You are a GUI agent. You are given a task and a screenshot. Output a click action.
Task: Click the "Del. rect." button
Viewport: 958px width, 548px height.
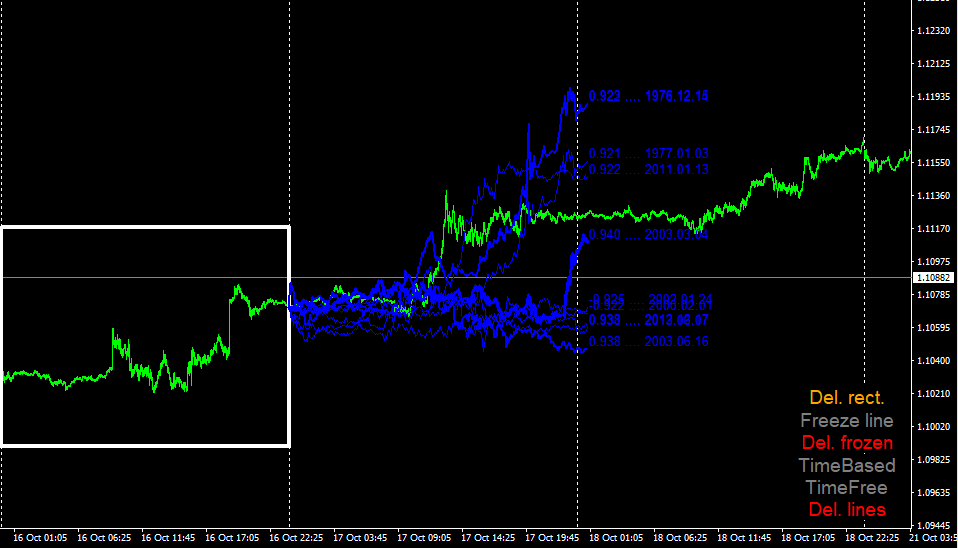coord(847,398)
